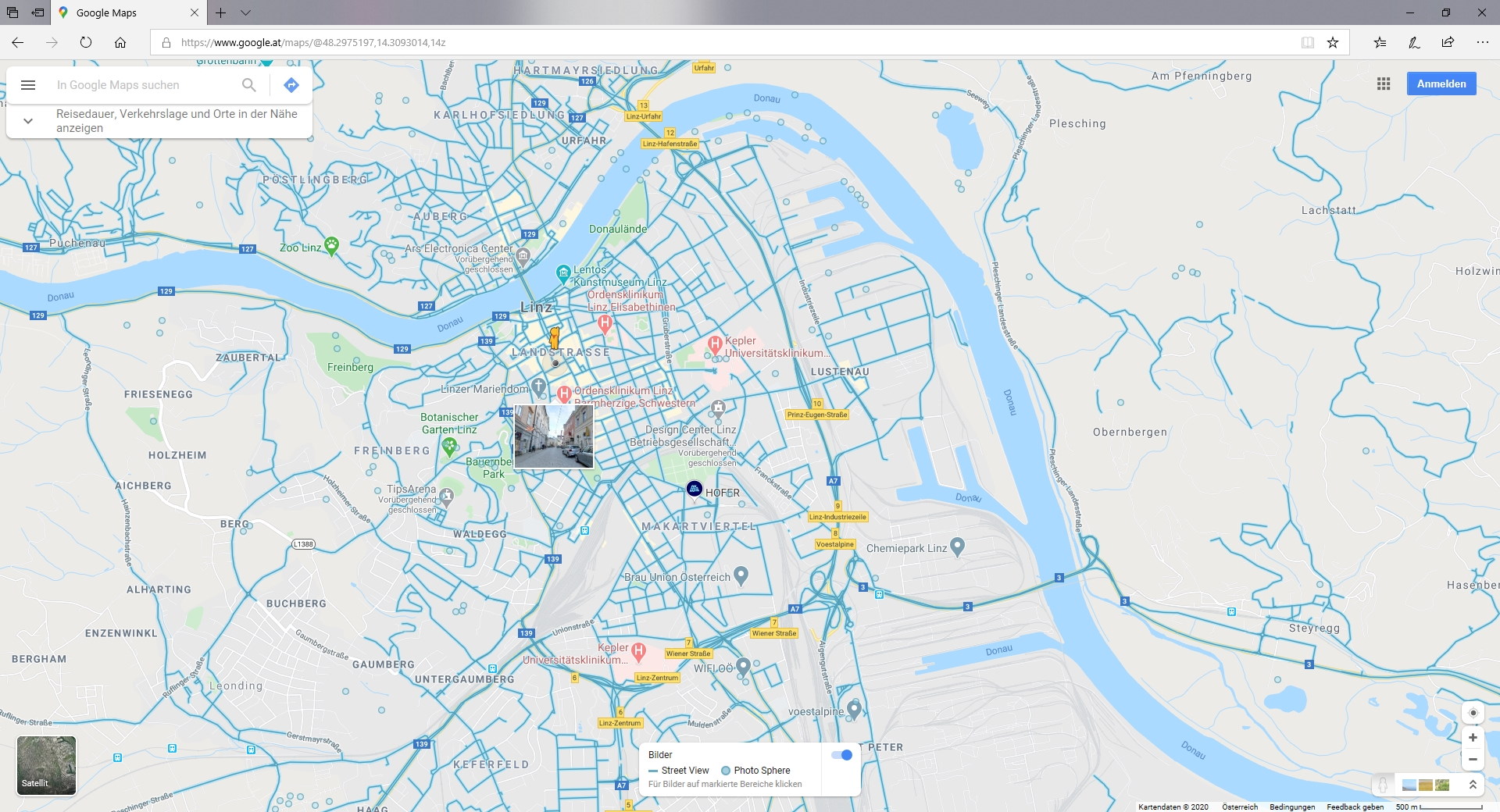Toggle the Bilder layer switch off
The height and width of the screenshot is (812, 1500).
point(841,755)
